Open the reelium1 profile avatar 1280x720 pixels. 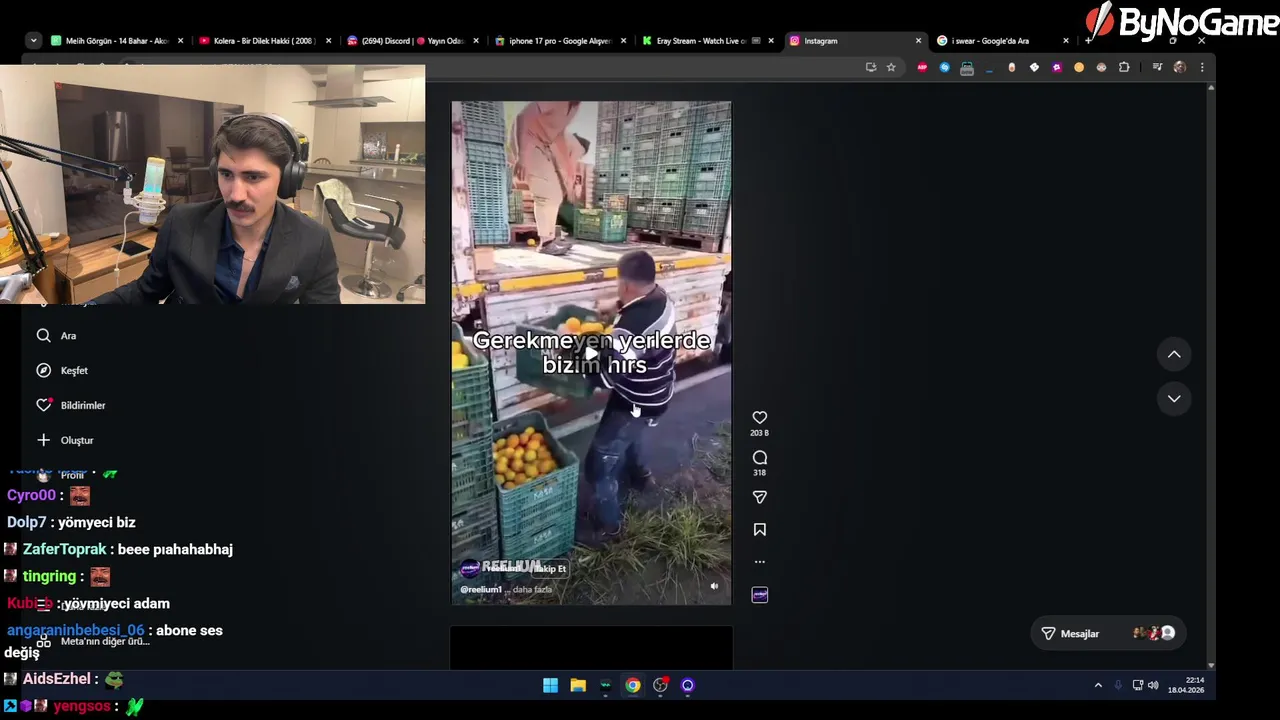tap(469, 569)
